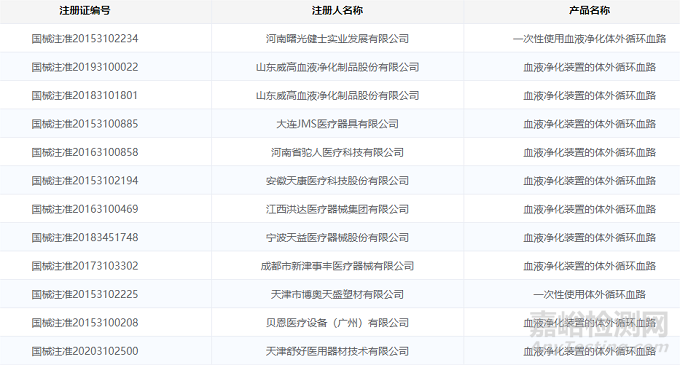
Task: Click the 注册证编号 column header
Action: [85, 10]
